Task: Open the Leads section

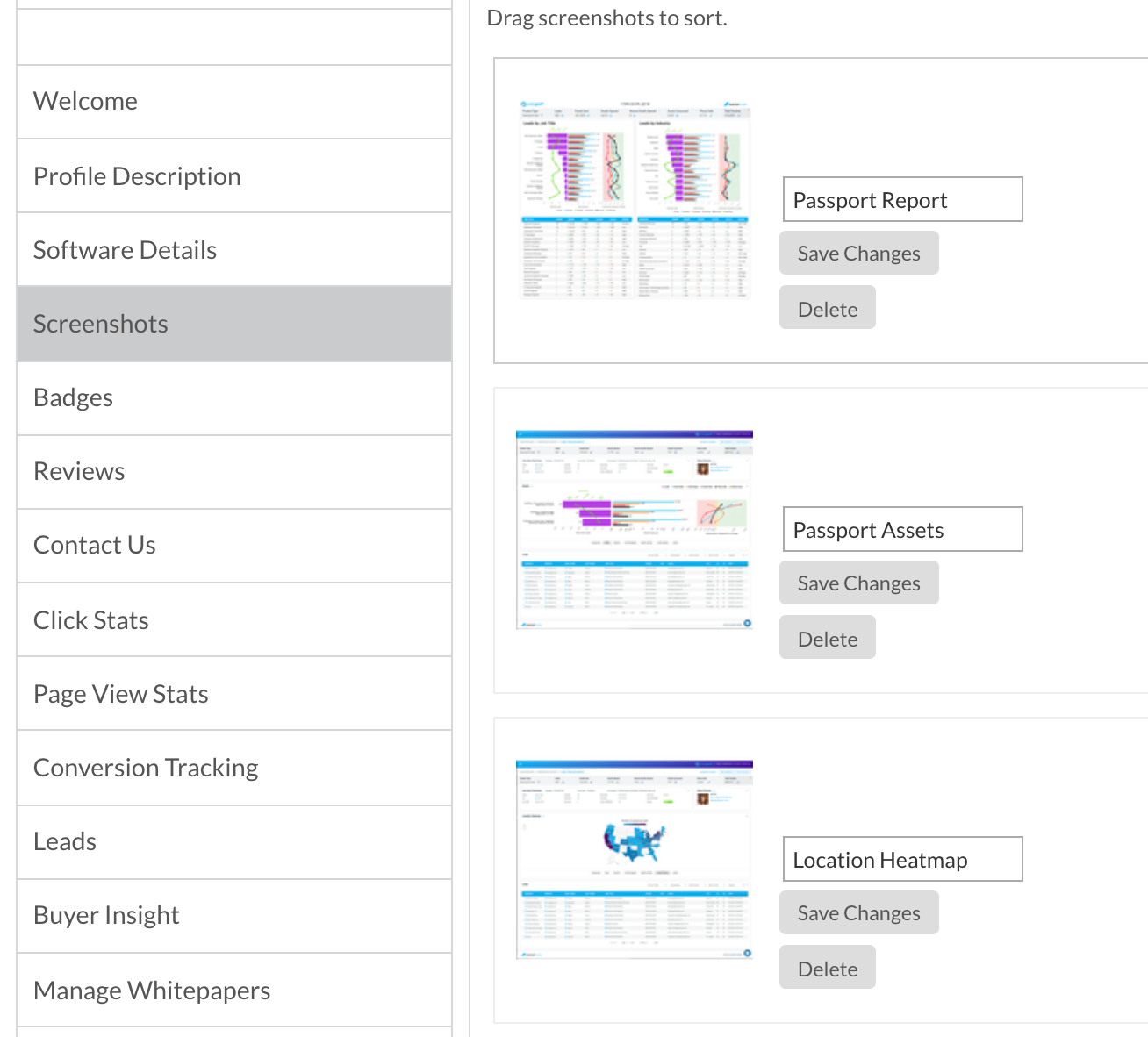Action: tap(64, 840)
